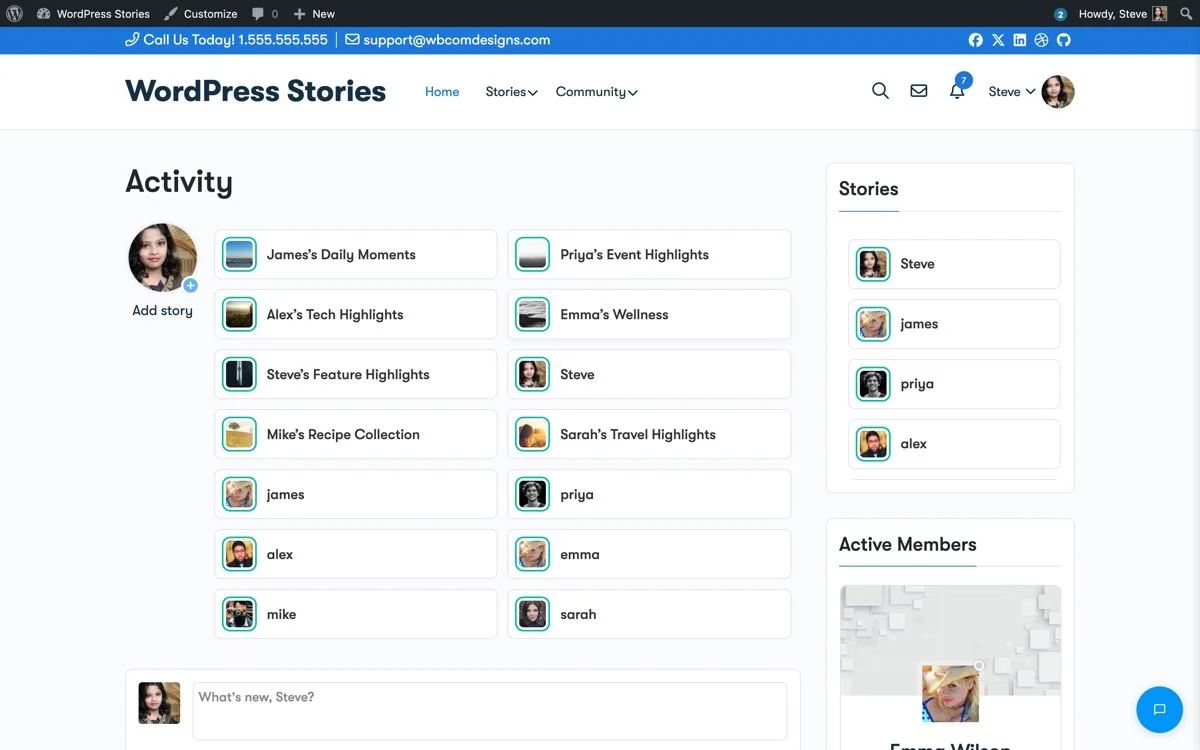Open the header search icon
The image size is (1200, 750).
pos(880,91)
